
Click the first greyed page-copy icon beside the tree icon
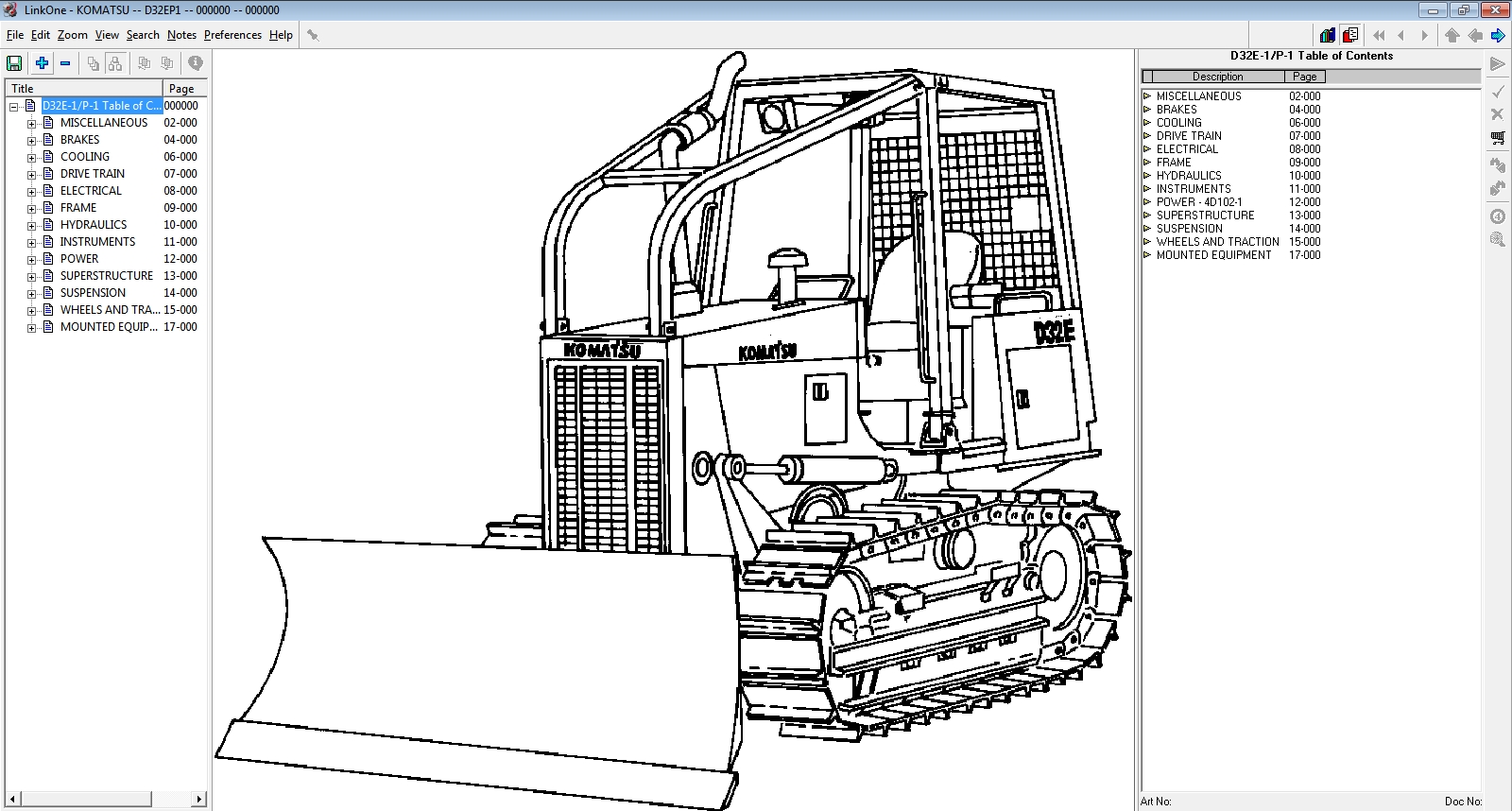tap(144, 63)
